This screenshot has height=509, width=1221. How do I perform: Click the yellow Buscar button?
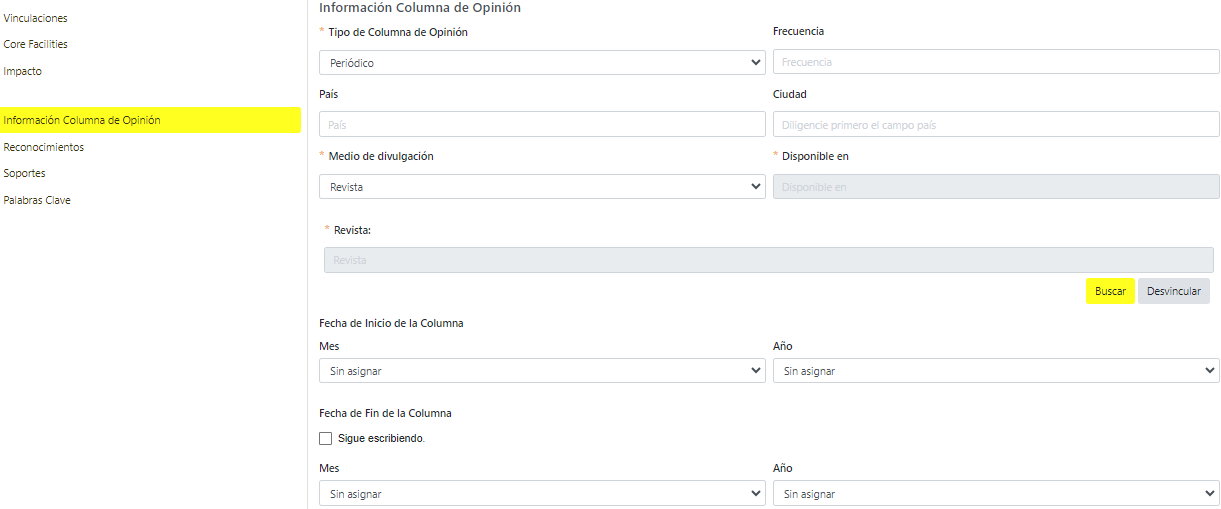1110,291
